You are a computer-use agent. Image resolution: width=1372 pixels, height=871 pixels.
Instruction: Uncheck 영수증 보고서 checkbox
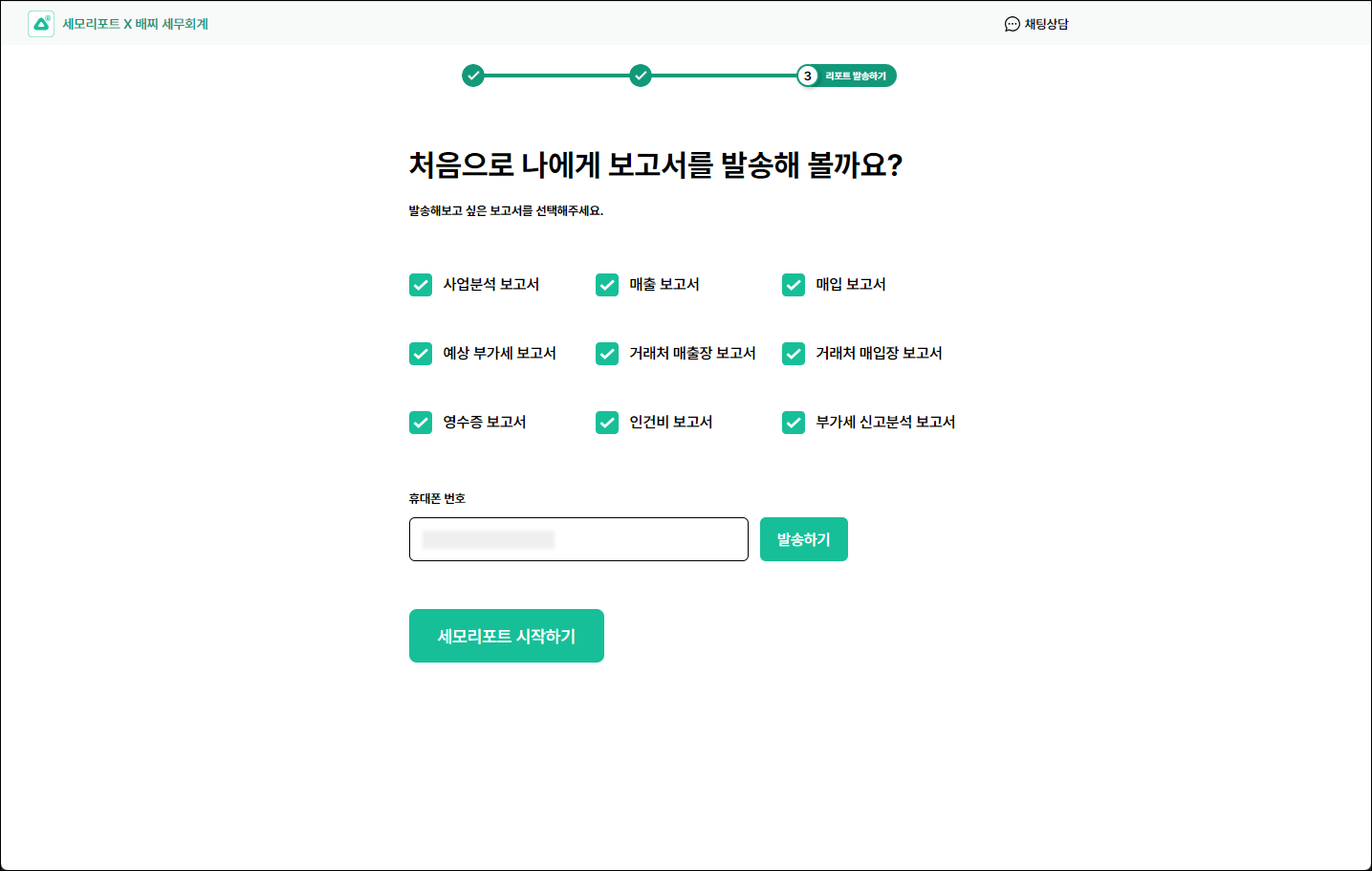click(x=421, y=423)
